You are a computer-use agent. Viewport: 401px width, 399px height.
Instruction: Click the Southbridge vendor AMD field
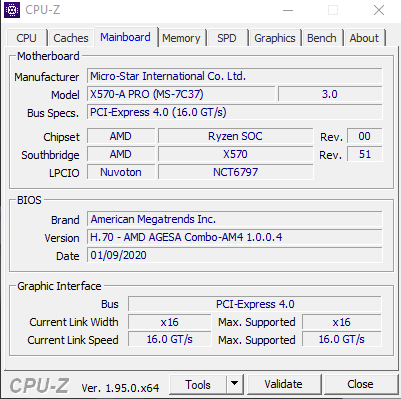click(x=121, y=154)
